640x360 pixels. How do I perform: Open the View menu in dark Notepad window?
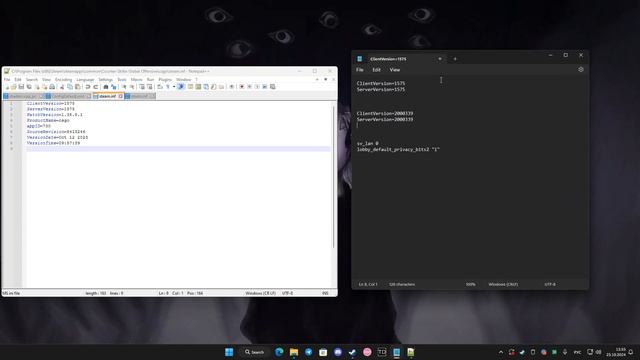tap(395, 70)
